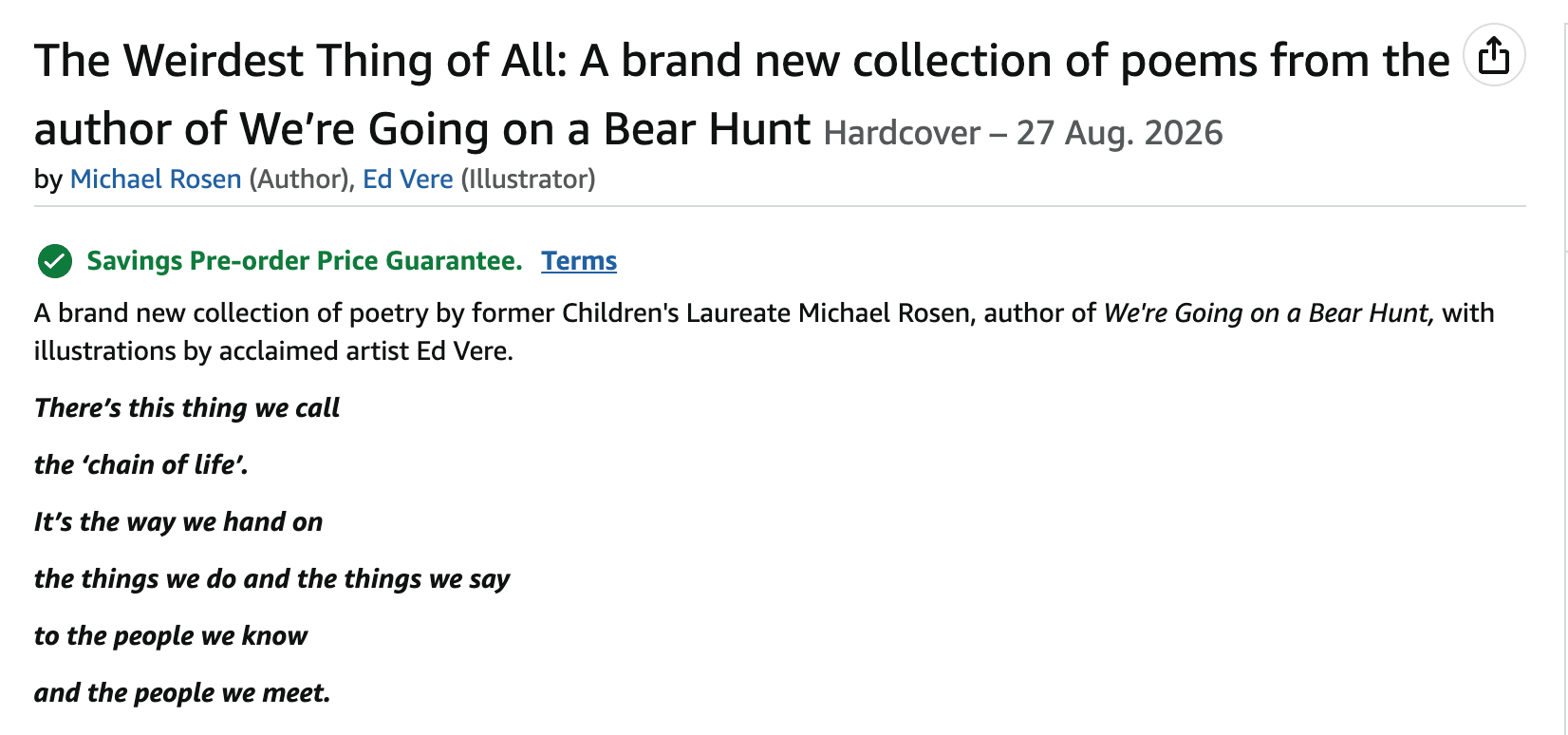This screenshot has height=735, width=1568.
Task: Click the line 'There's this thing we call'
Action: (187, 408)
